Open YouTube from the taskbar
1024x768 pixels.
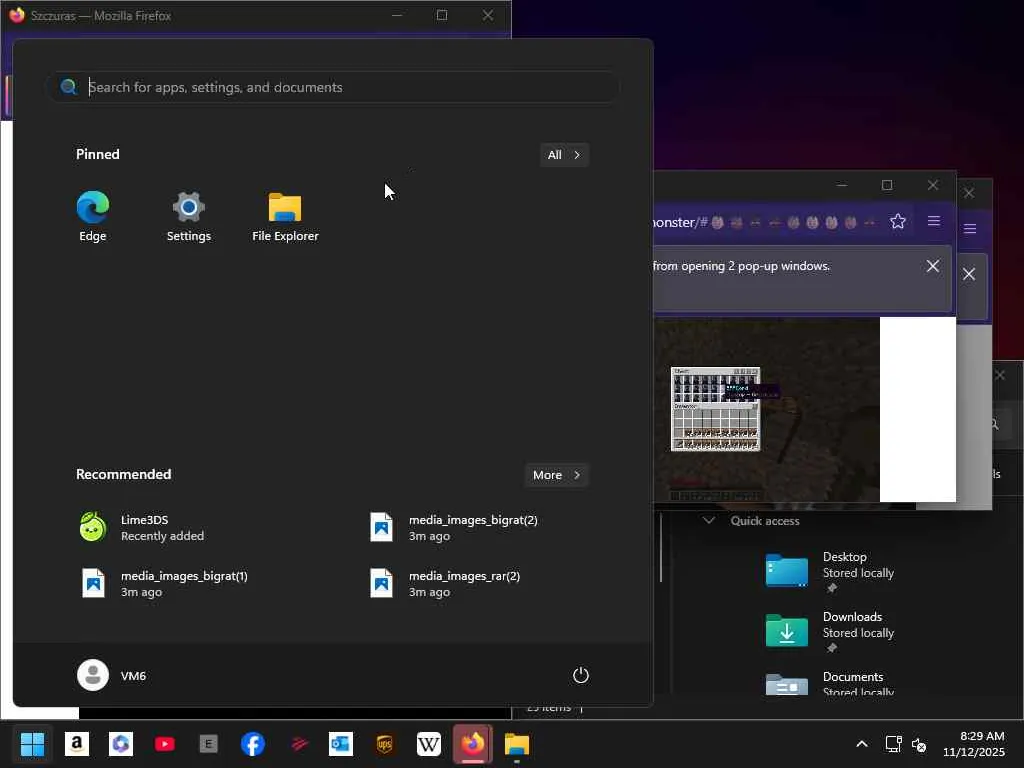point(165,744)
